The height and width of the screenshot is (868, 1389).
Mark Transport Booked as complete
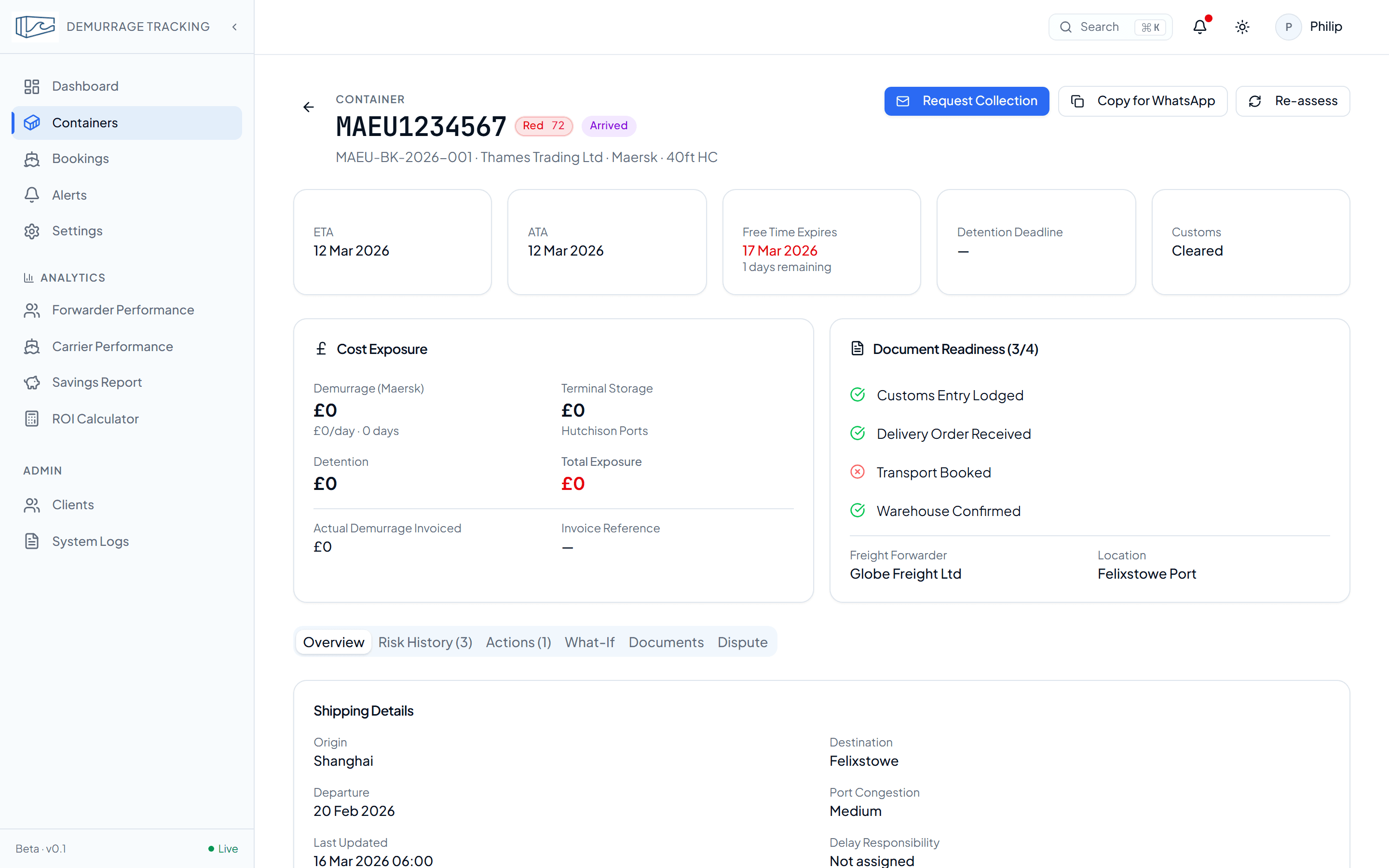[x=858, y=472]
